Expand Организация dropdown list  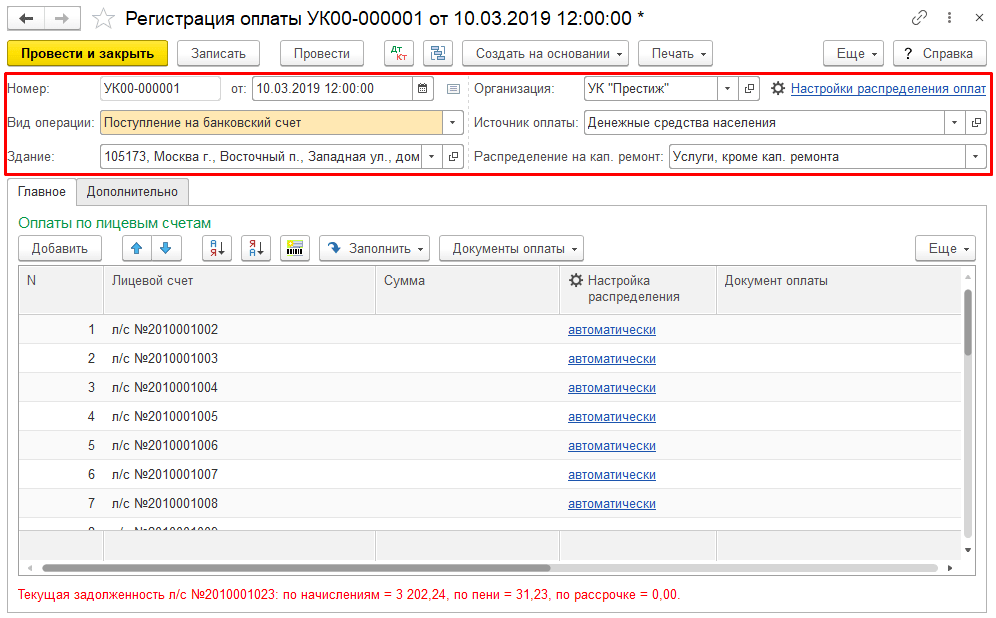tap(728, 89)
